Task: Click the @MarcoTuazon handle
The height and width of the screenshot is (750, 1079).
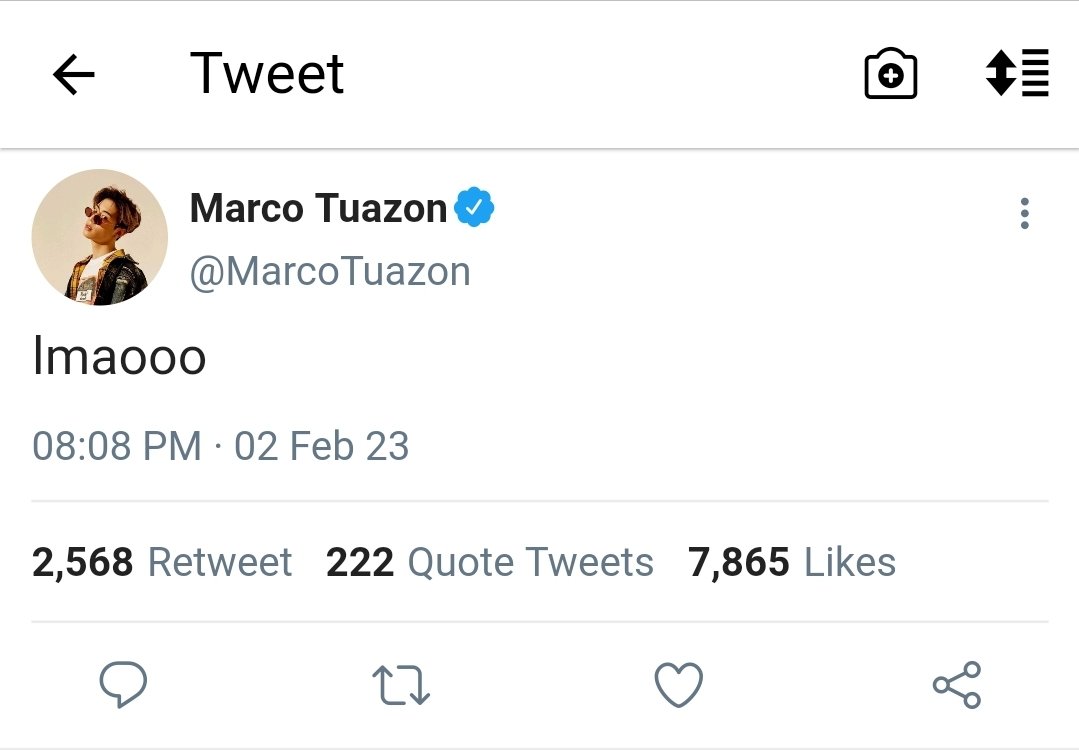Action: (x=330, y=271)
